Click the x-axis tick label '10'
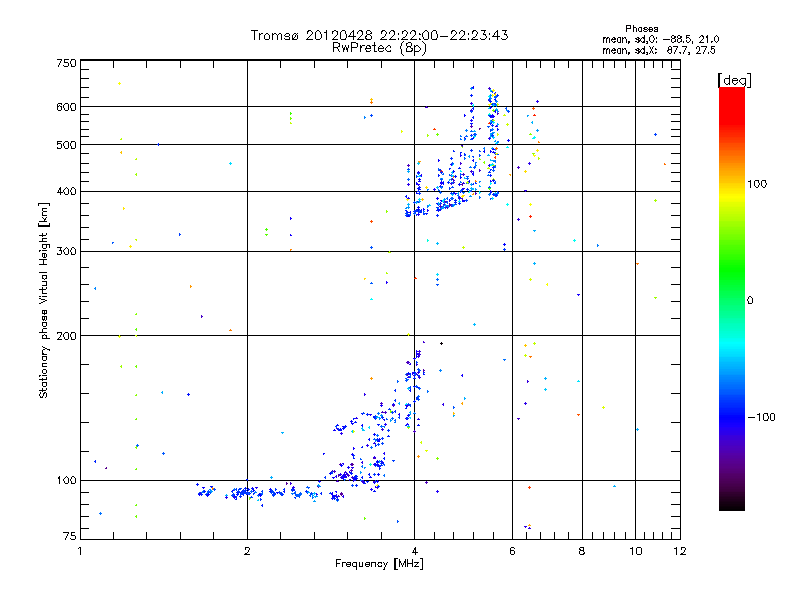Image resolution: width=800 pixels, height=600 pixels. 635,551
